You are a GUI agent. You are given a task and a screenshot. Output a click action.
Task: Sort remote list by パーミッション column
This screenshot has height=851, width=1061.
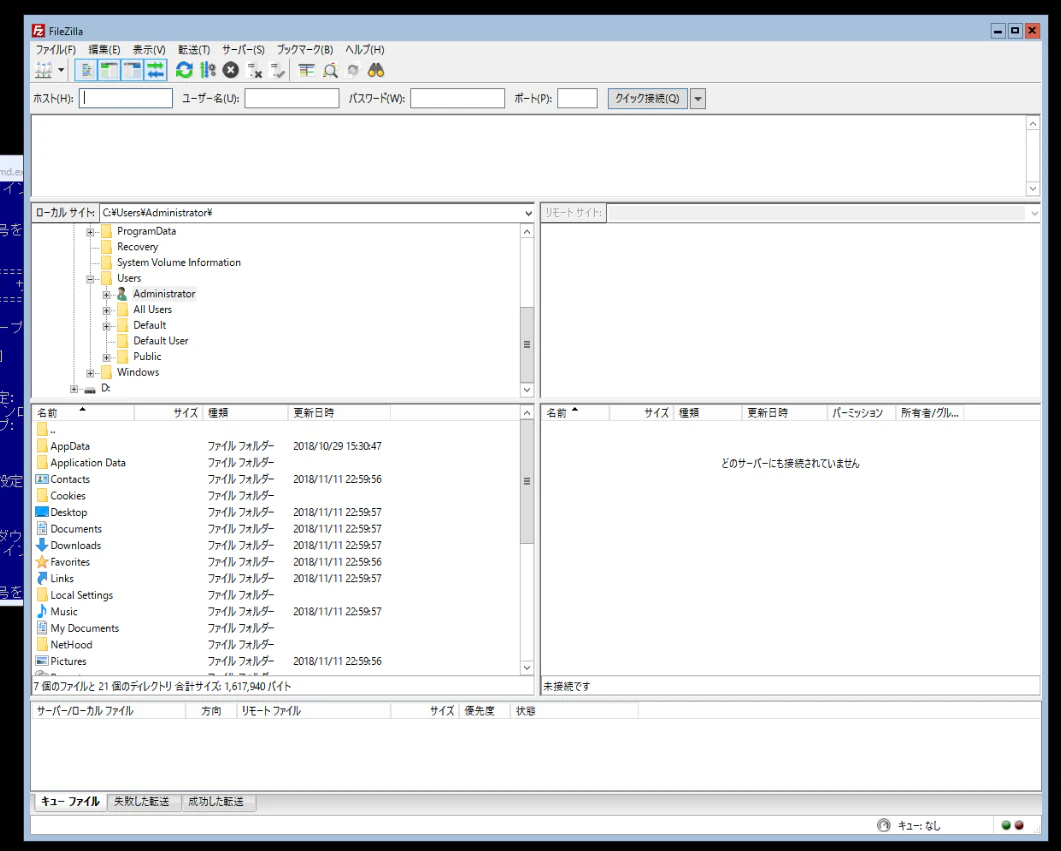coord(861,413)
